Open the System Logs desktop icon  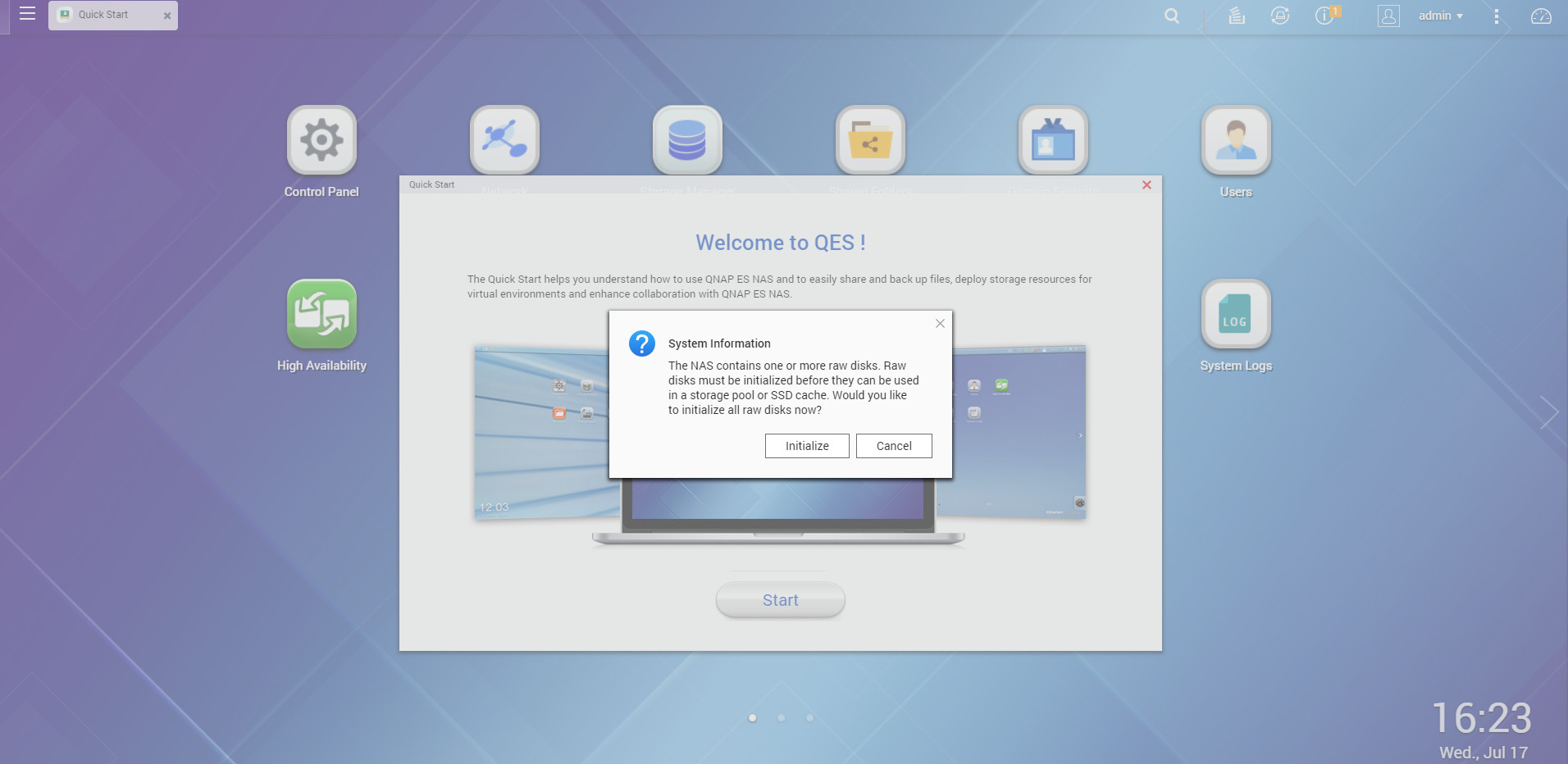(1235, 314)
